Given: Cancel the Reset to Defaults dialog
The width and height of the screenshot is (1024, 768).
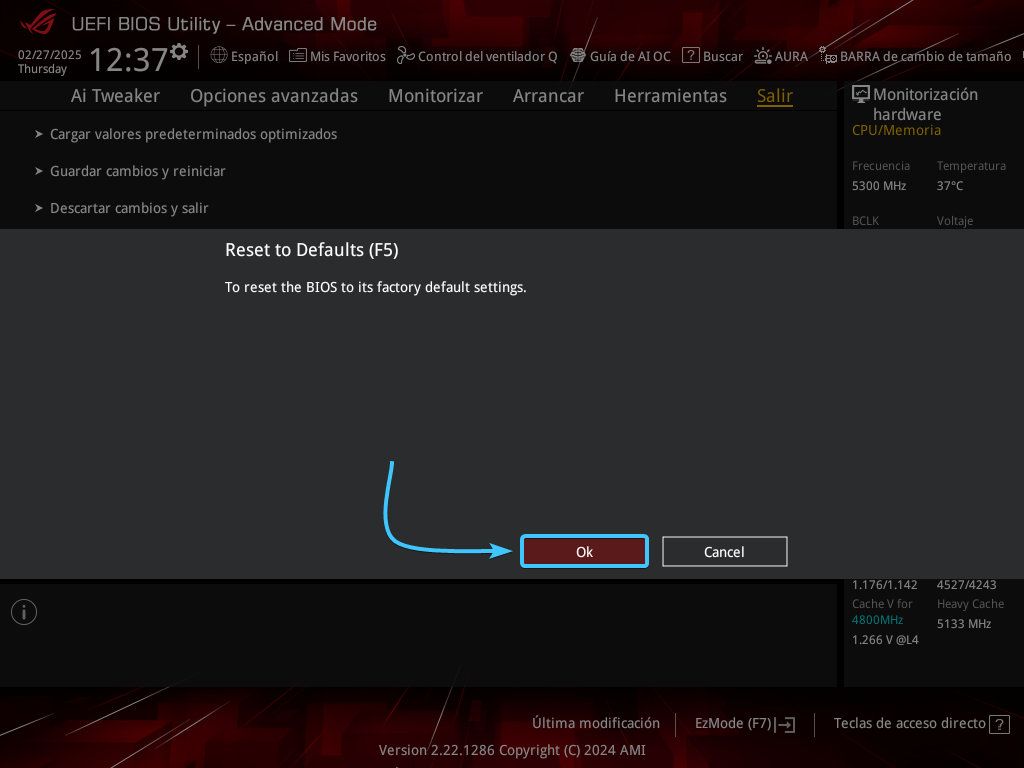Looking at the screenshot, I should 724,551.
